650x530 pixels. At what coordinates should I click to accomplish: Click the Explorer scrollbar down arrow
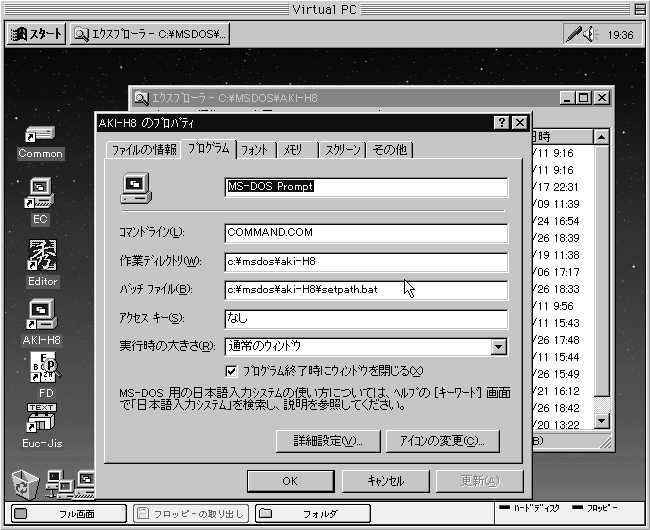click(601, 421)
